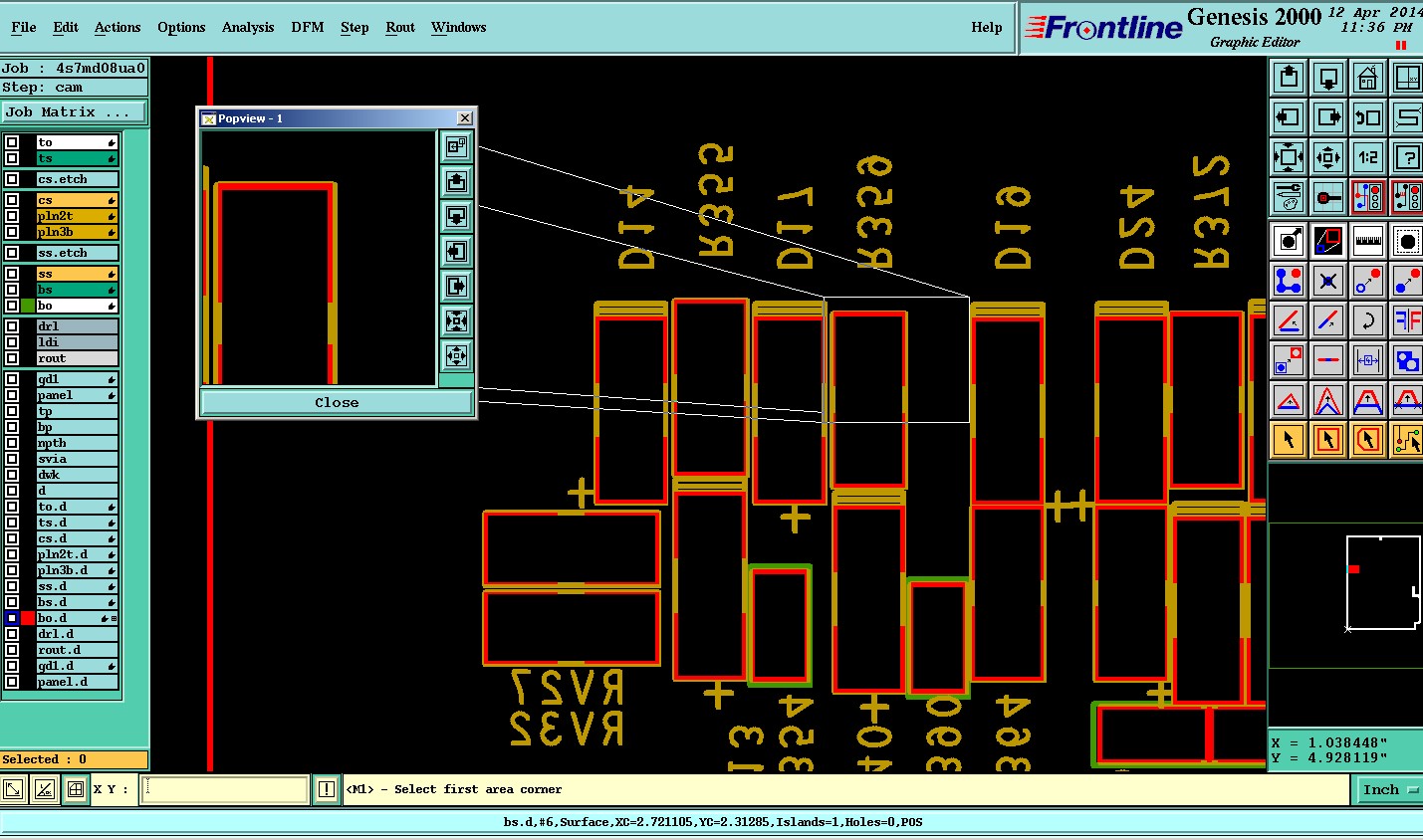Click the wrench and palette settings icon
Image resolution: width=1423 pixels, height=840 pixels.
click(x=1289, y=197)
